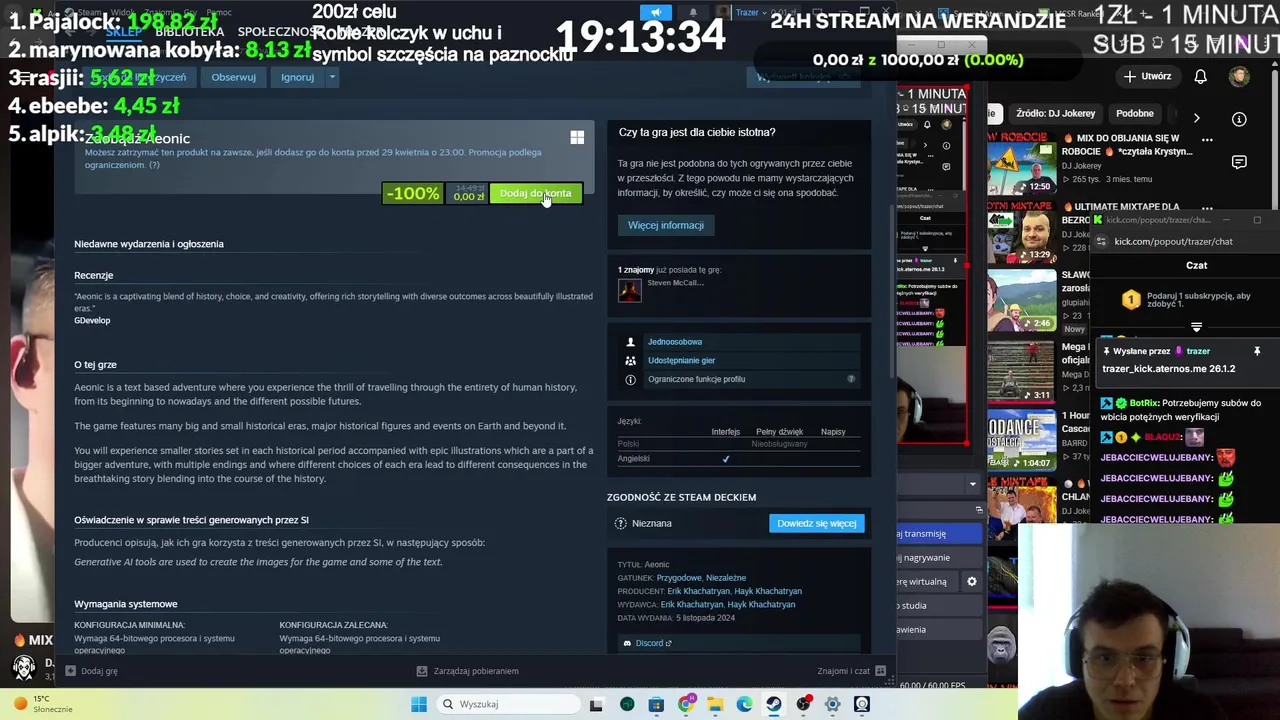The image size is (1280, 720).
Task: Click Steven McCall friend avatar
Action: [x=629, y=290]
